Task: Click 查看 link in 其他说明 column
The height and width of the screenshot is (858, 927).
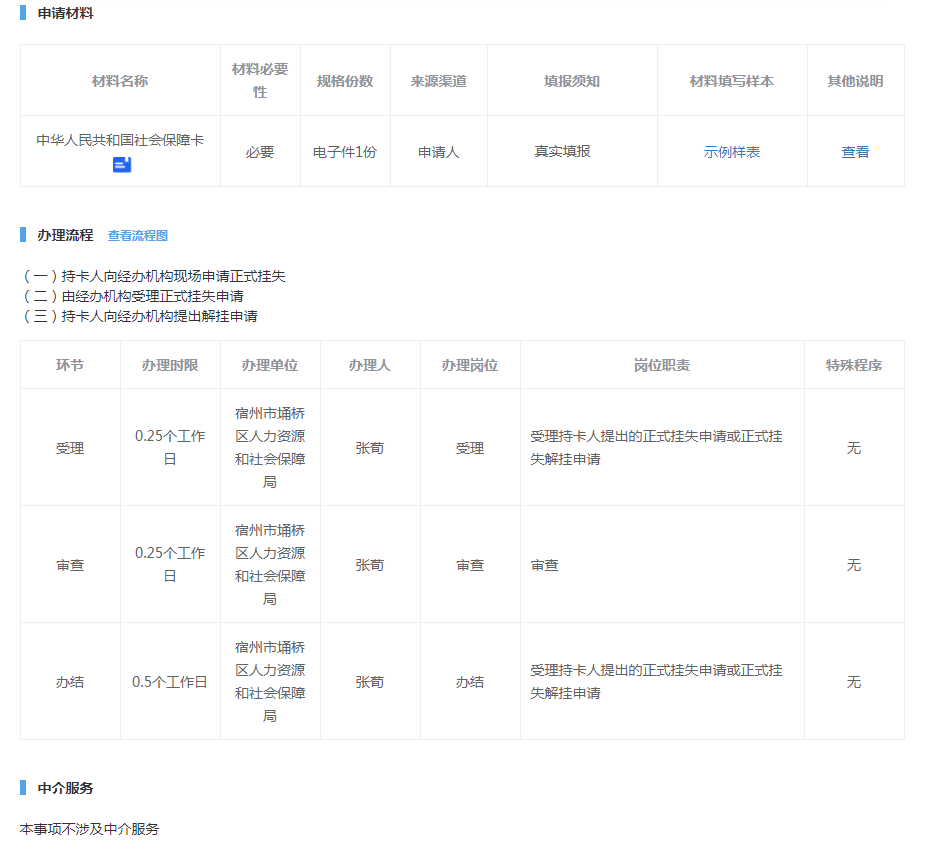Action: [x=855, y=152]
